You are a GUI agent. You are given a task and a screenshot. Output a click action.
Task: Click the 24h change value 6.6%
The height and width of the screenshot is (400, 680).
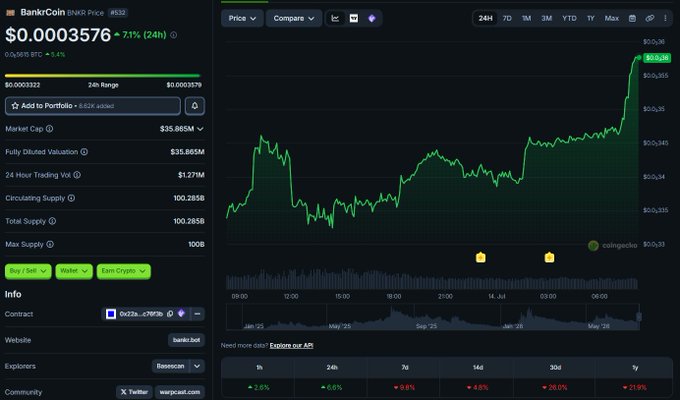[x=331, y=387]
